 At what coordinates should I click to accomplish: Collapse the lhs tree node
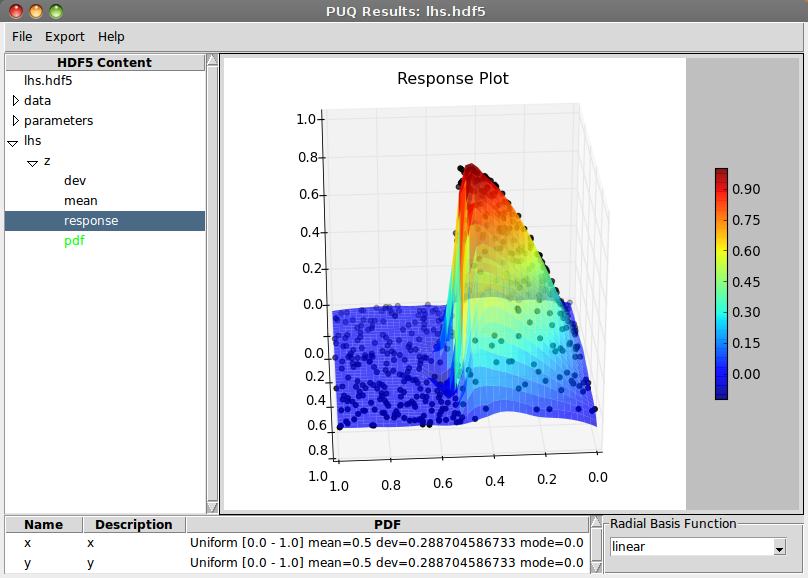(x=13, y=143)
